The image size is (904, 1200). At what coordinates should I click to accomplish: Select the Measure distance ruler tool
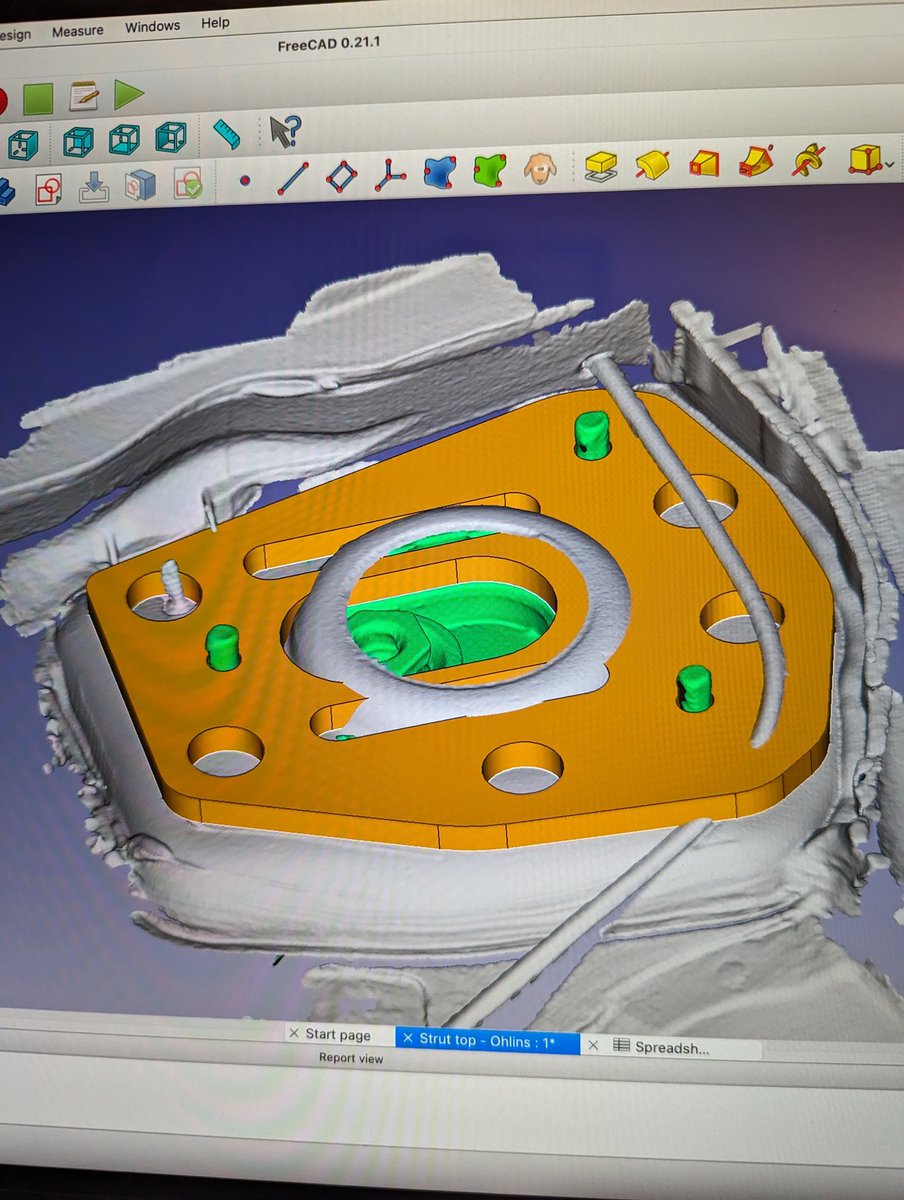[x=227, y=133]
